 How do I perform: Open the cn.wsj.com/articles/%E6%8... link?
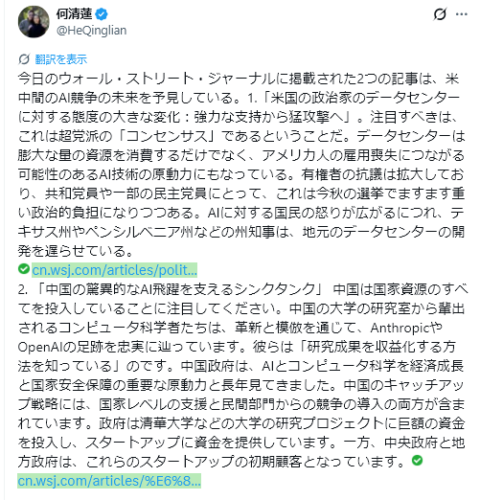(x=109, y=481)
